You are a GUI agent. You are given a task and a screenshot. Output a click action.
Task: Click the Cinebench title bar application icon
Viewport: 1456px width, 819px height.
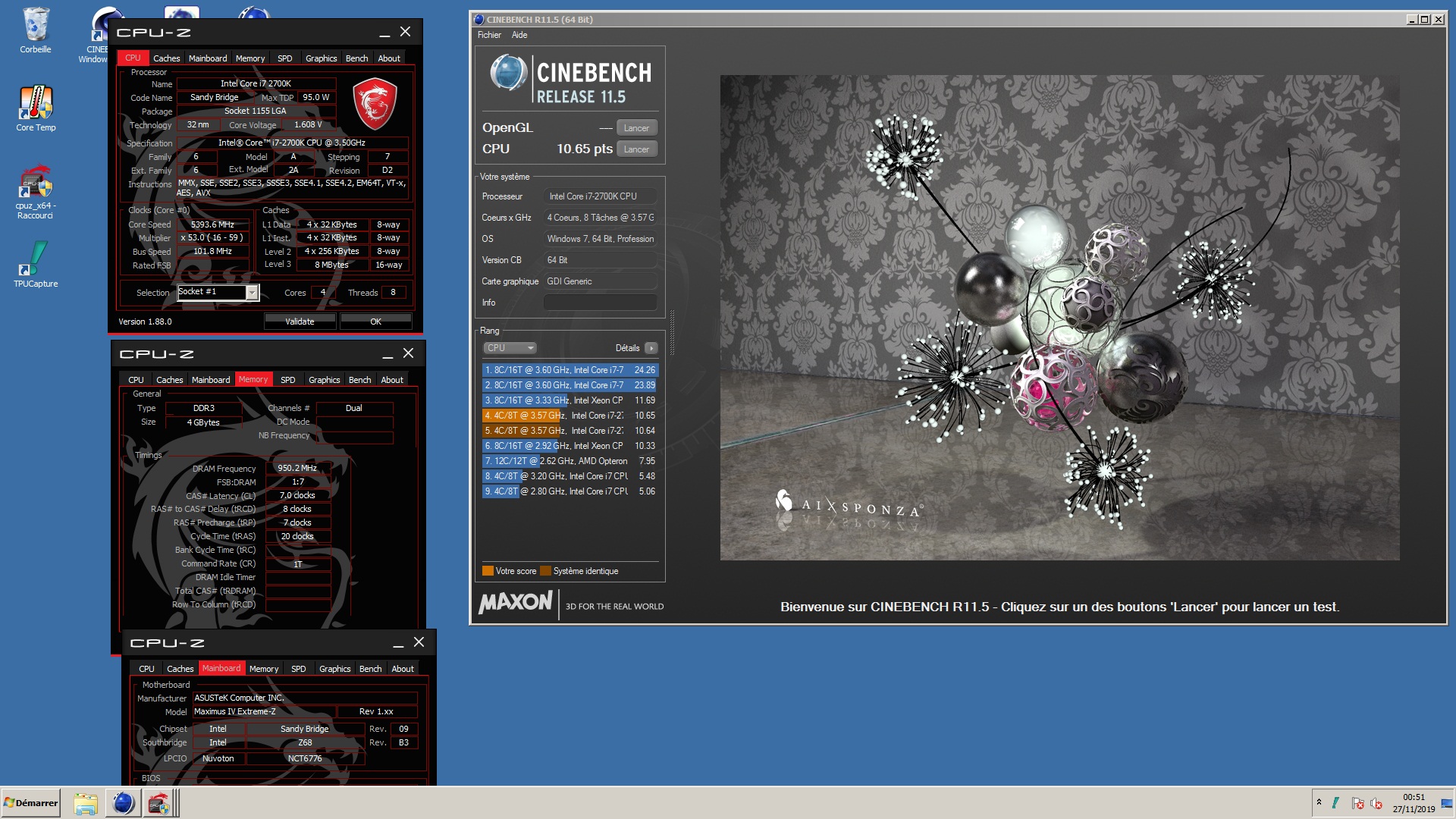click(x=479, y=20)
